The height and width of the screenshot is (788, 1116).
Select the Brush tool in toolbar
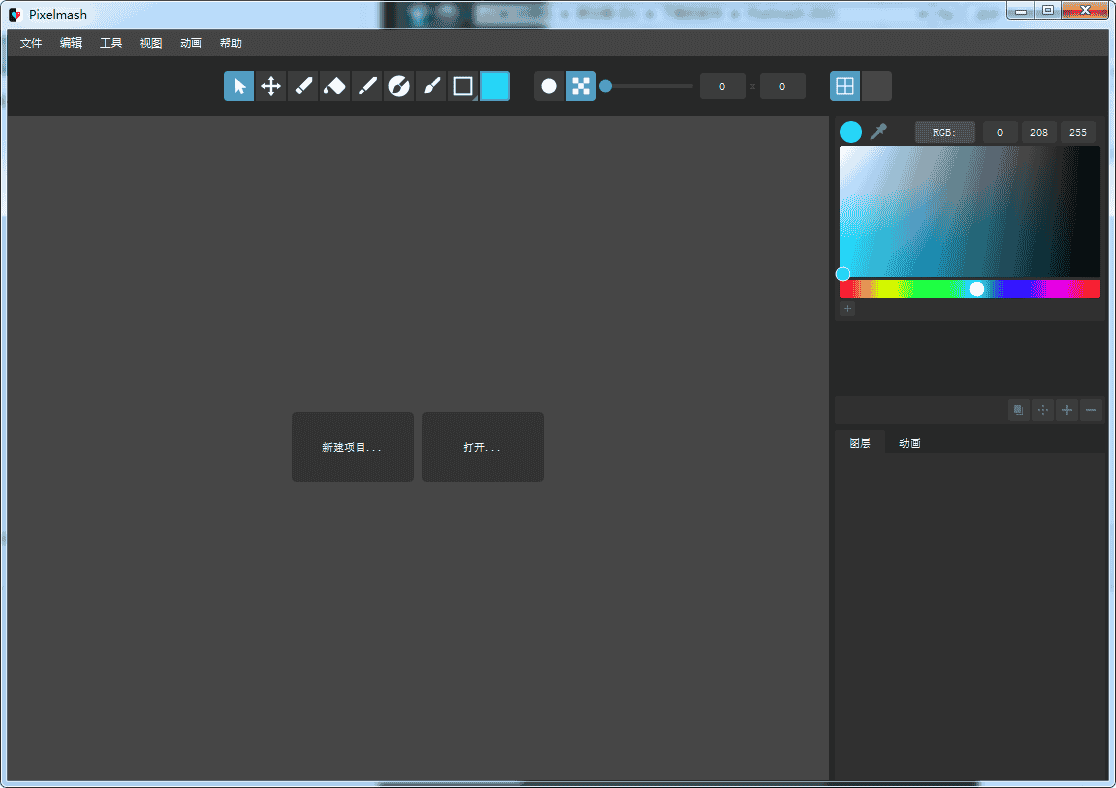[x=431, y=87]
